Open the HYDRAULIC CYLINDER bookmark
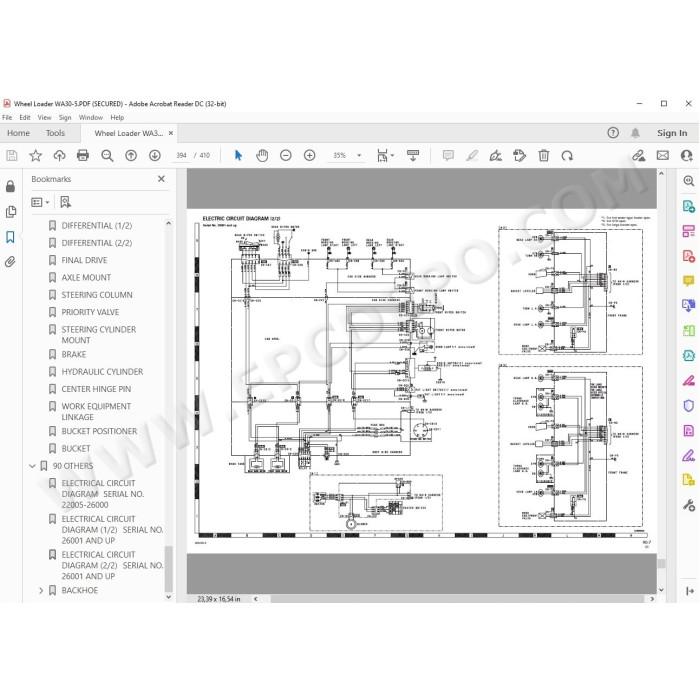 (x=102, y=371)
